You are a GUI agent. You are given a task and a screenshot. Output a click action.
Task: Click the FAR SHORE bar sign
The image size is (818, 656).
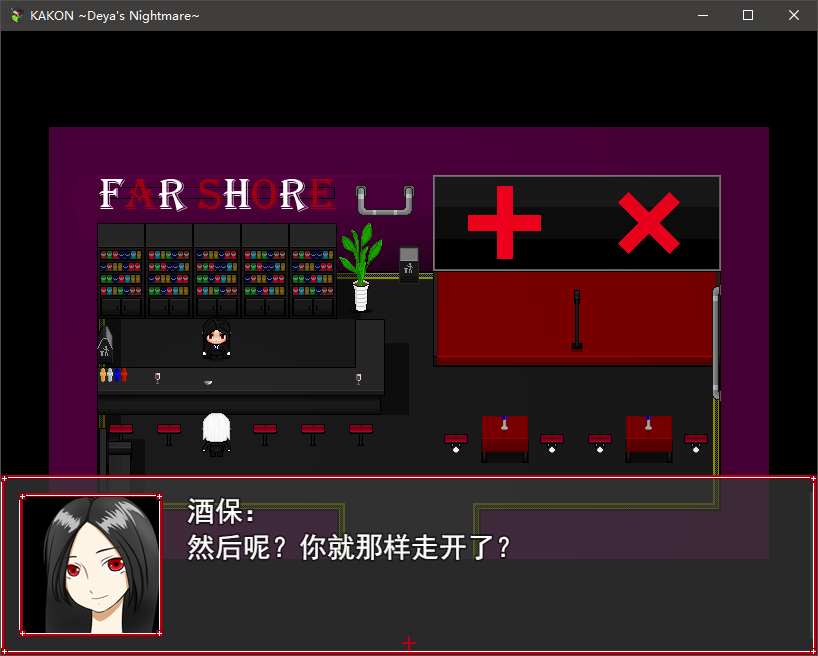click(217, 194)
